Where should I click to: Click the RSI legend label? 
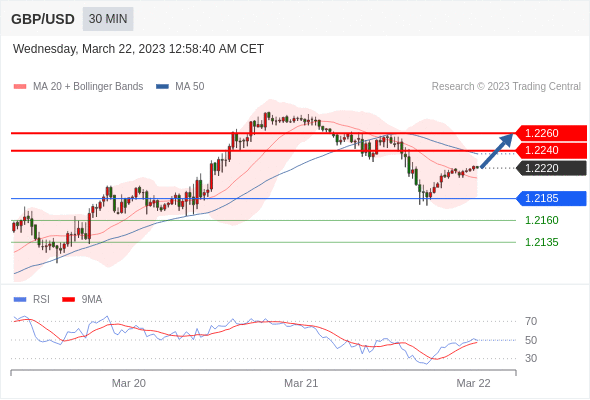pos(41,300)
